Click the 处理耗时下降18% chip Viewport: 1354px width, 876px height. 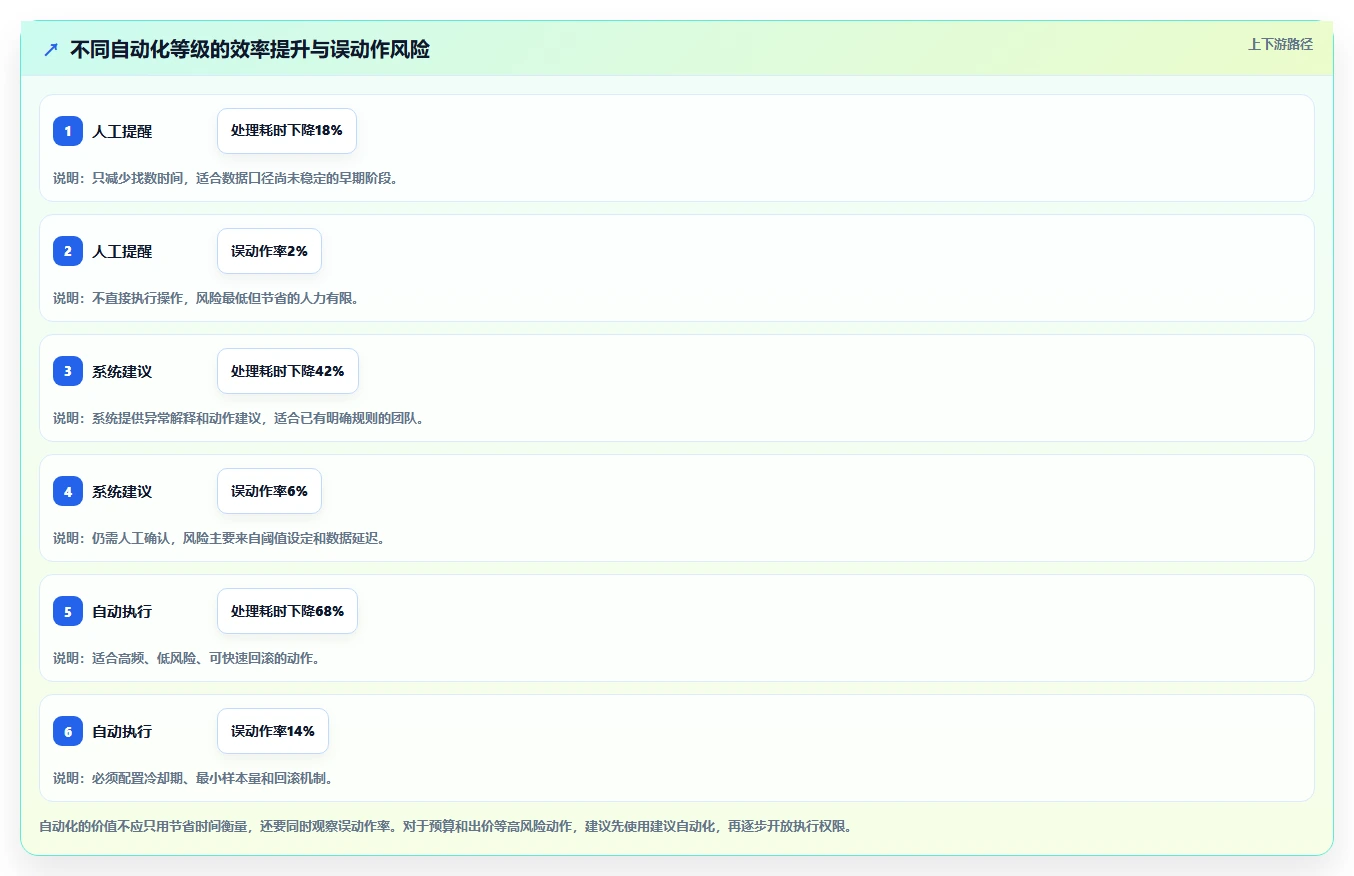(287, 131)
